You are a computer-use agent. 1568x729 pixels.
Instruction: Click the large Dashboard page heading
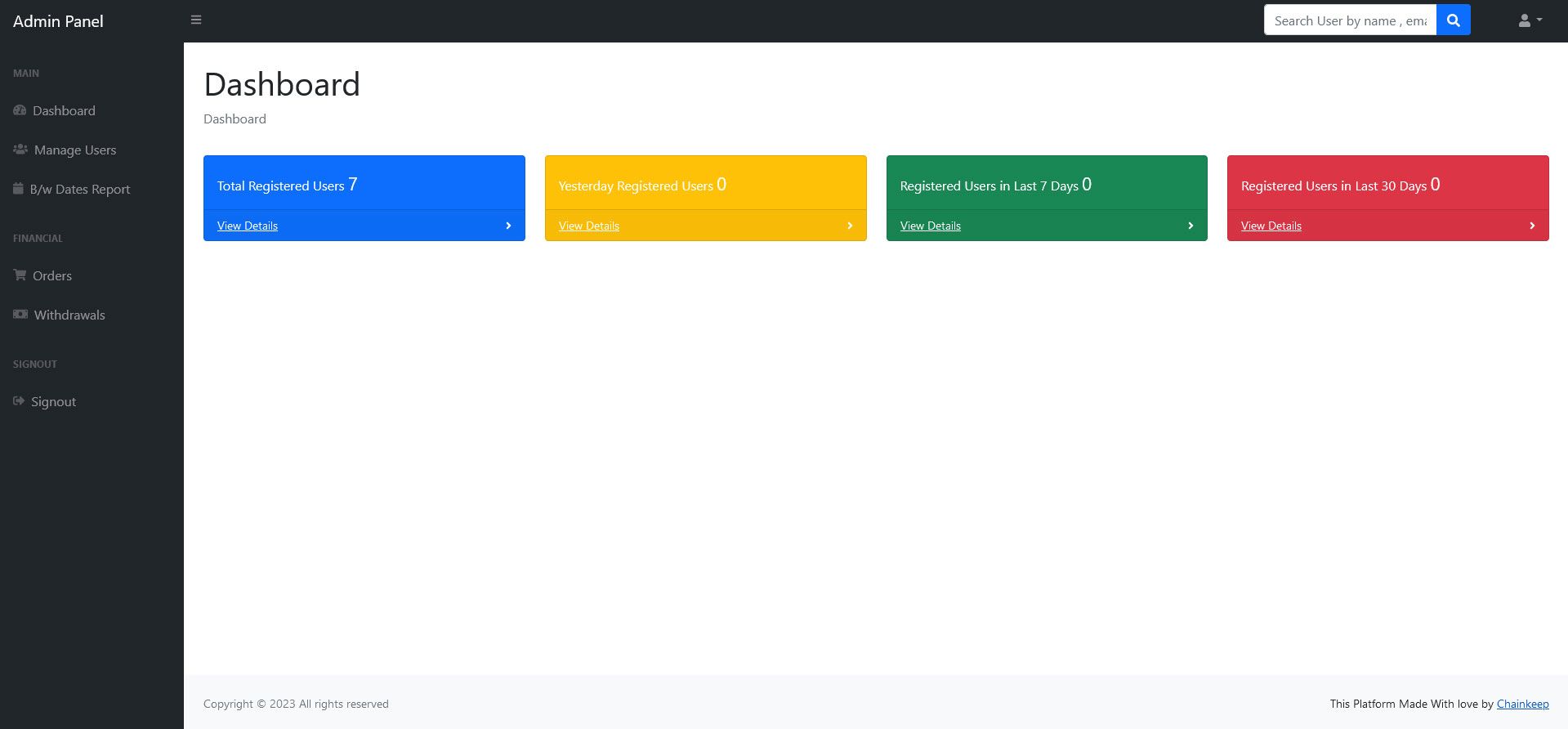coord(282,84)
